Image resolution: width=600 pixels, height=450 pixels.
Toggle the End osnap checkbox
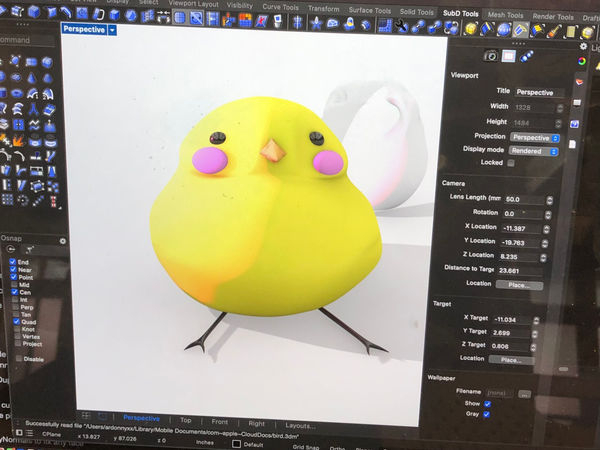point(13,262)
